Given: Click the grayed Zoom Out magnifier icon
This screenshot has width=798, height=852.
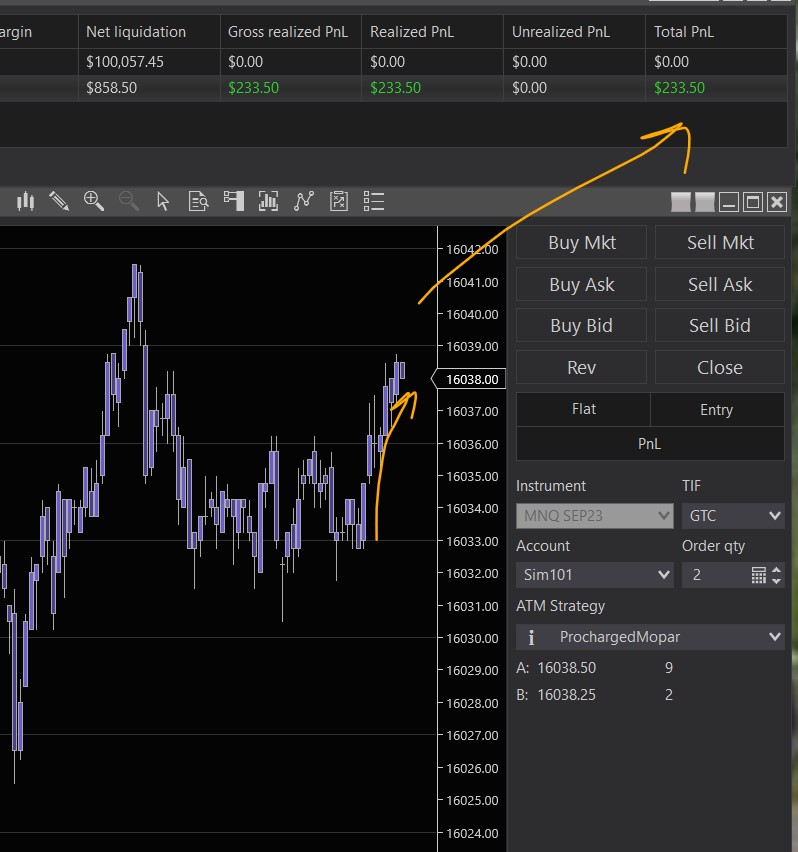Looking at the screenshot, I should 129,202.
